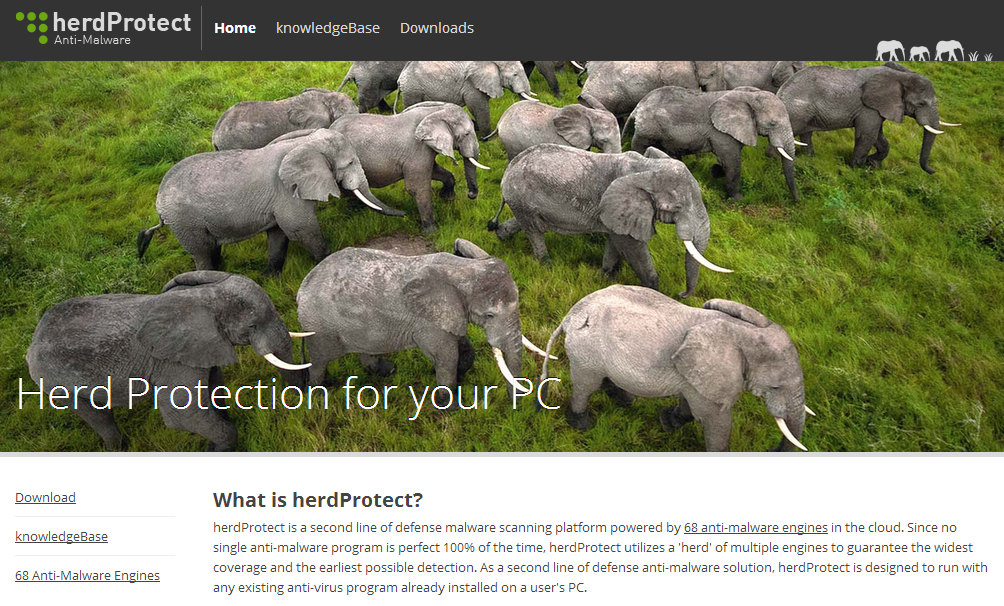
Task: Open the Downloads nav item
Action: point(437,28)
